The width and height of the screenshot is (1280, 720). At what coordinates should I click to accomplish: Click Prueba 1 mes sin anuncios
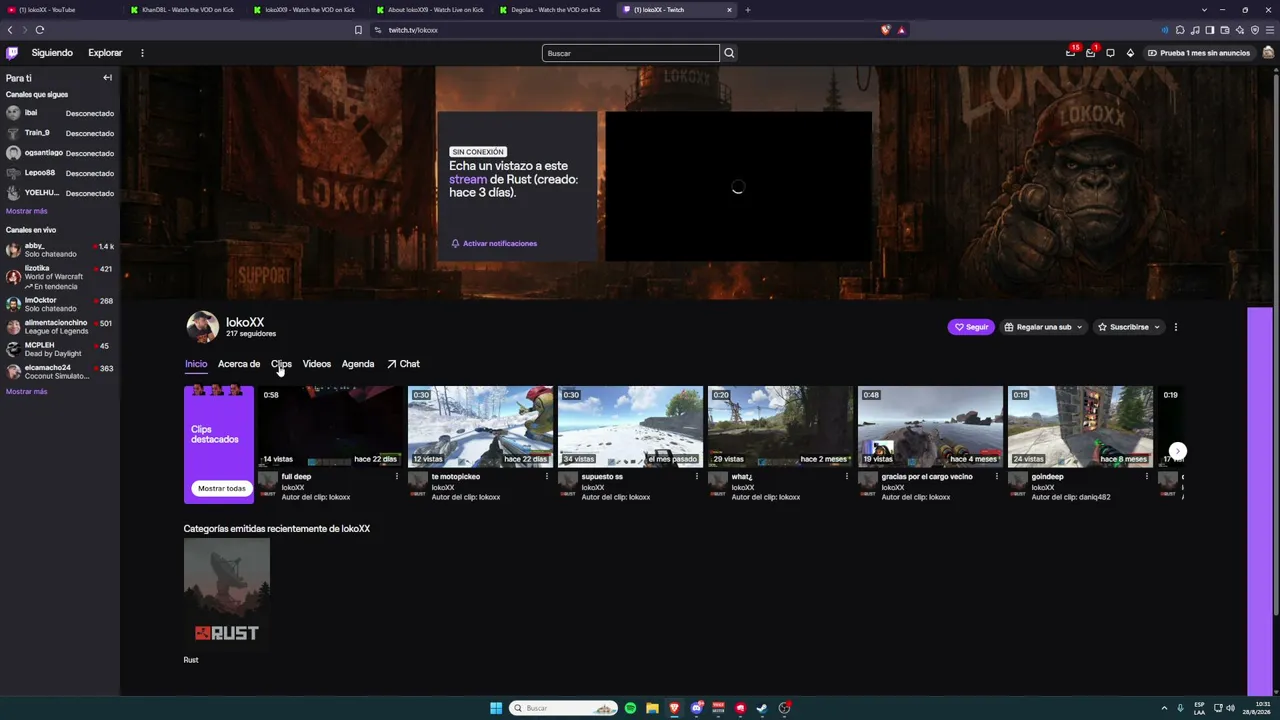[1199, 53]
